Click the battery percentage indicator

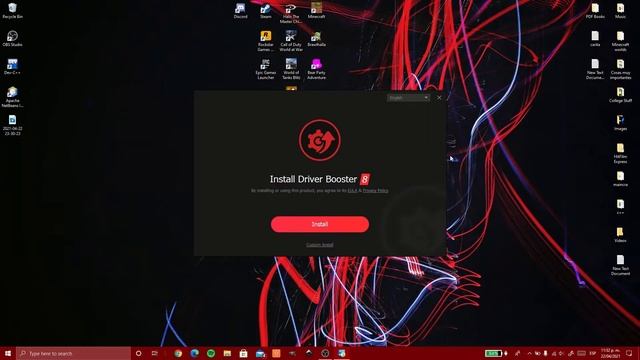(x=493, y=353)
